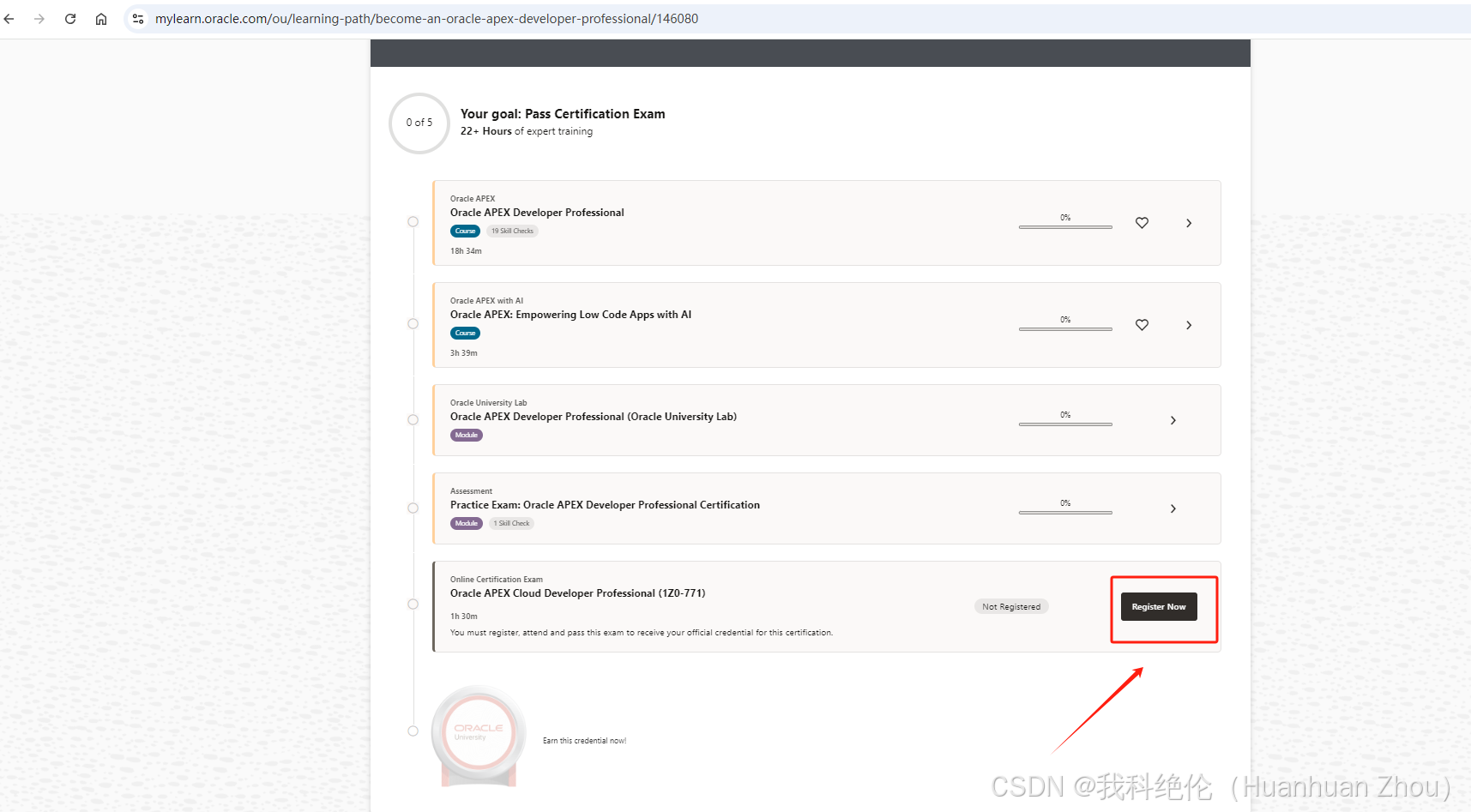Click the browser forward arrow
Image resolution: width=1471 pixels, height=812 pixels.
pos(39,19)
